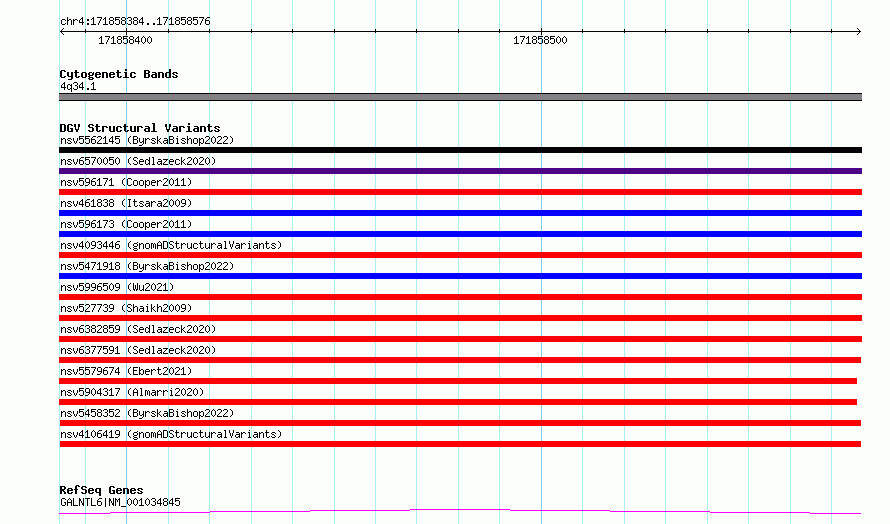This screenshot has height=524, width=890.
Task: Click label nsv5562145 (ByrskaBishop2022)
Action: (147, 140)
